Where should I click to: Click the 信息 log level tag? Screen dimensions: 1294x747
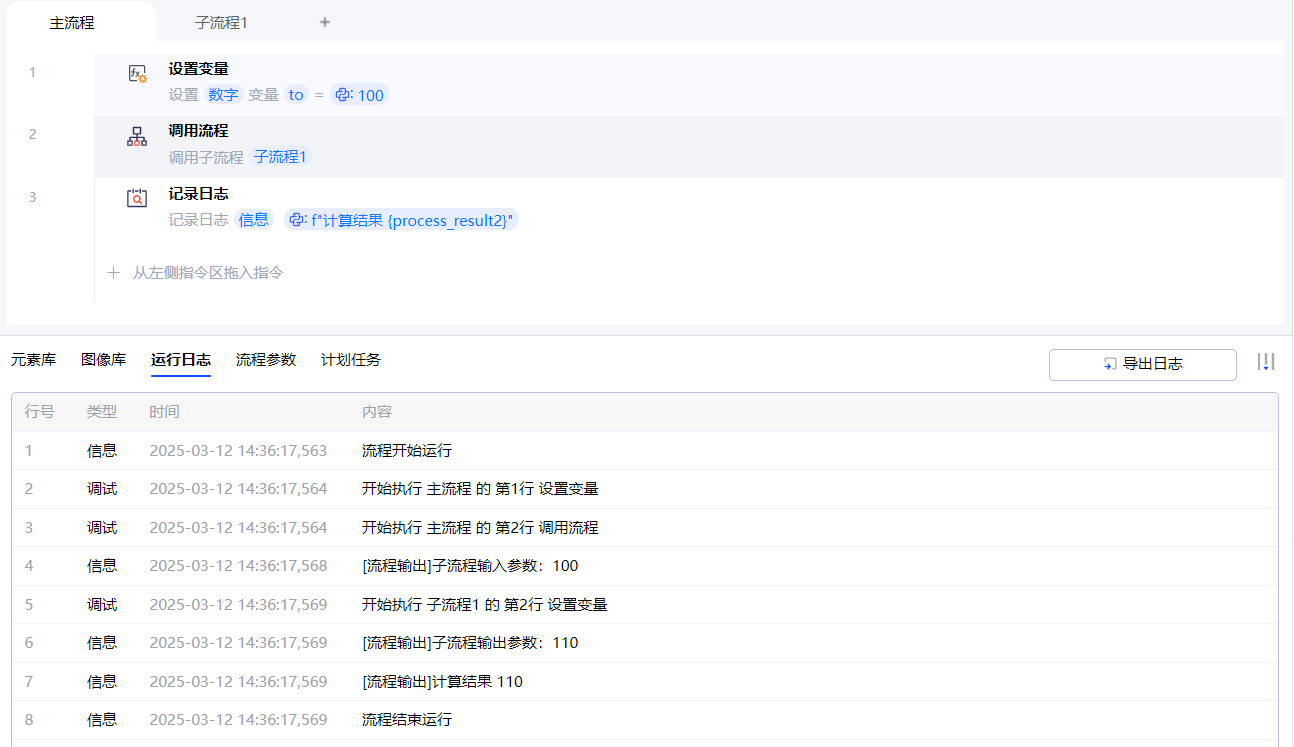(x=253, y=220)
